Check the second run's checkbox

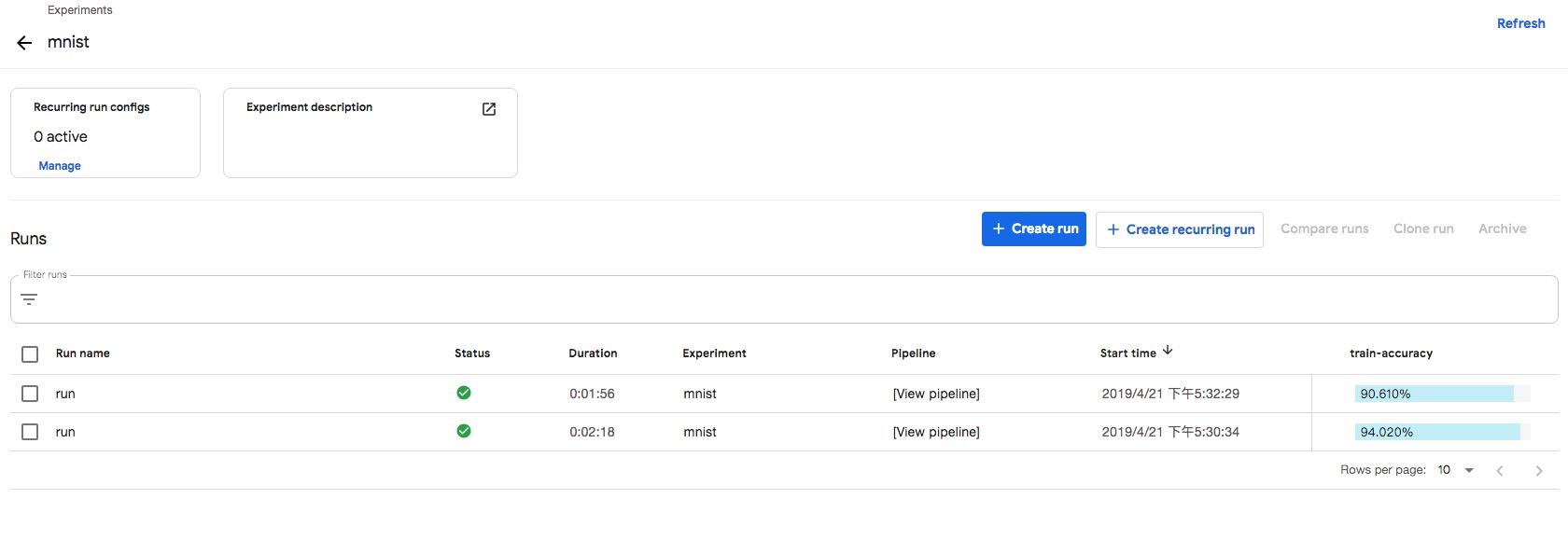click(x=30, y=432)
